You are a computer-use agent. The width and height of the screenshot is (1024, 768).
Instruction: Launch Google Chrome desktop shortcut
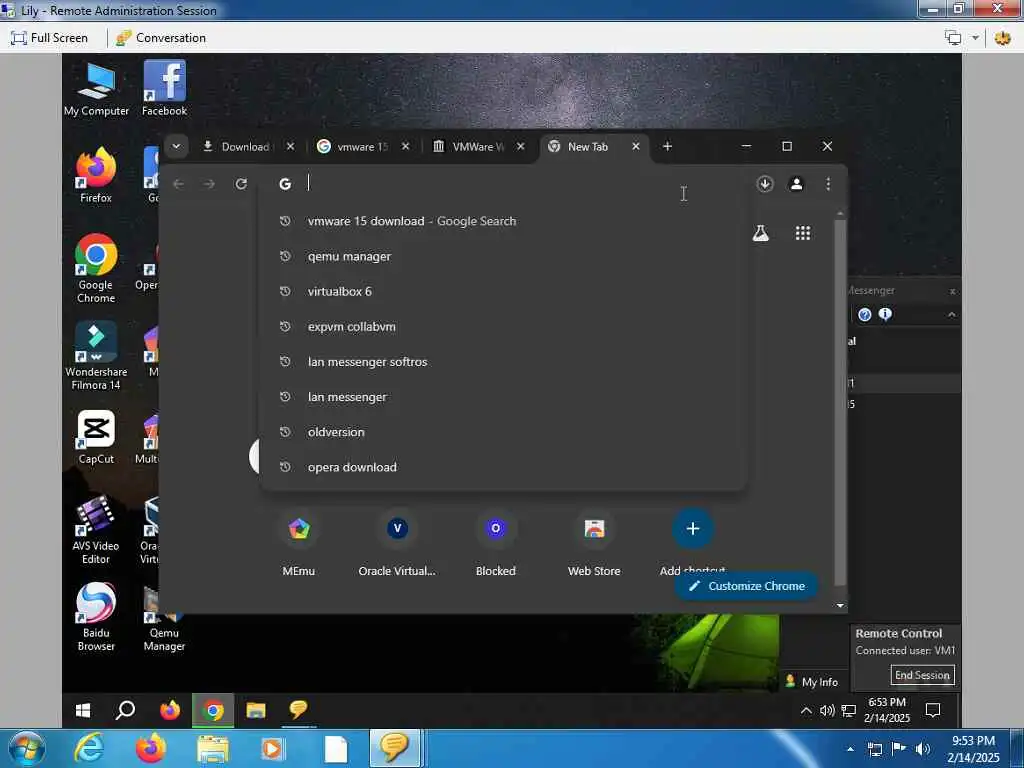[96, 268]
